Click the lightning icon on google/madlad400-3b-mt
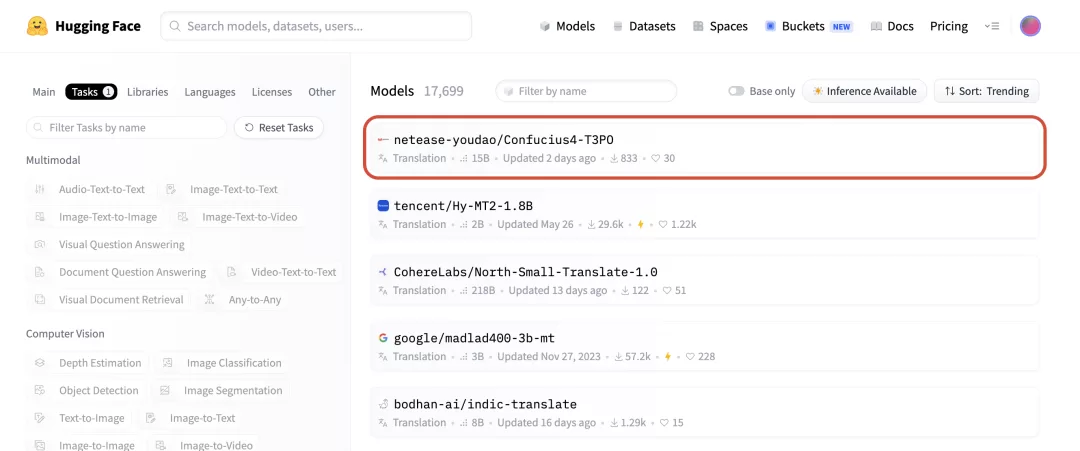Viewport: 1080px width, 451px height. pos(667,357)
